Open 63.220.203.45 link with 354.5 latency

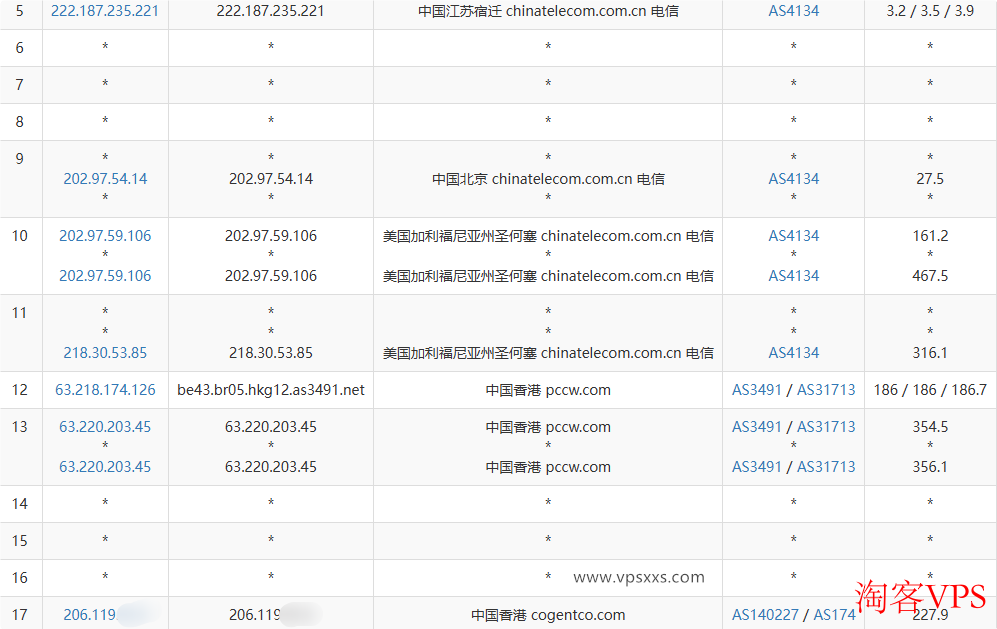tap(105, 427)
